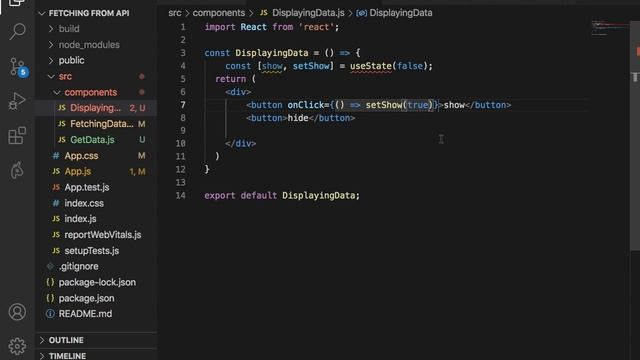This screenshot has height=360, width=640.
Task: Click the 'U' status beside GetData.js
Action: click(142, 140)
